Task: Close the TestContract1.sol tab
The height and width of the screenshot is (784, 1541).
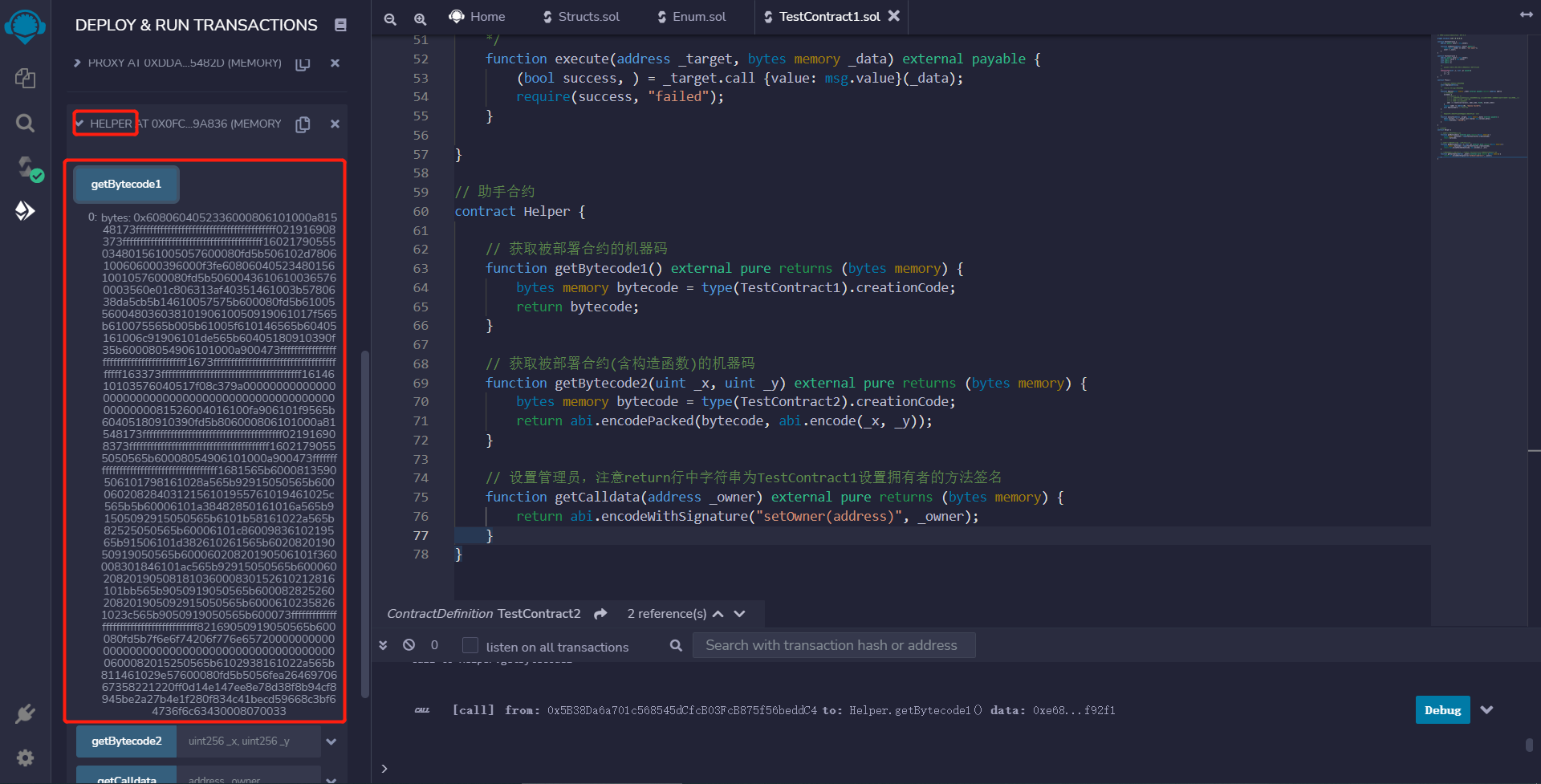Action: point(894,15)
